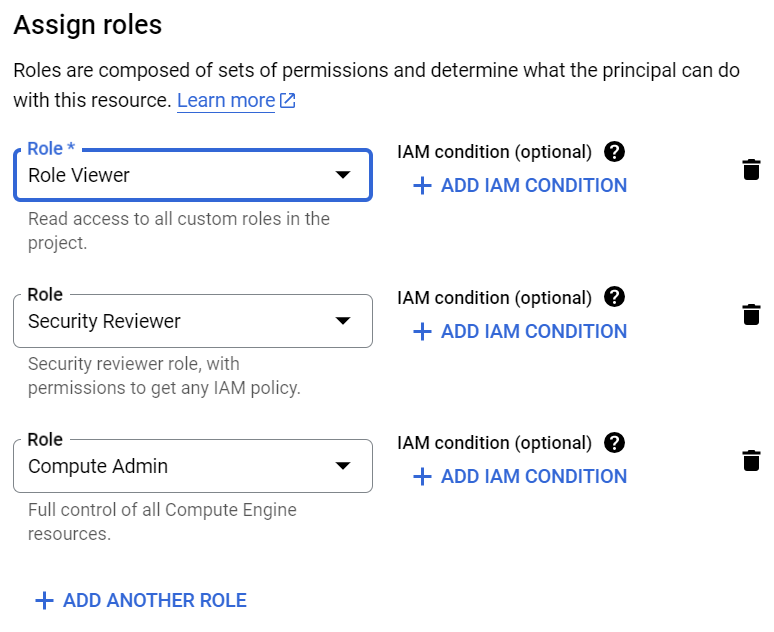
Task: Click the external link icon after Learn more
Action: [288, 101]
